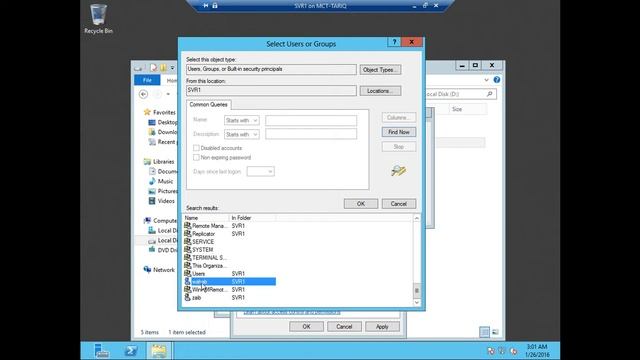
Task: Toggle the Disabled accounts checkbox
Action: click(196, 148)
